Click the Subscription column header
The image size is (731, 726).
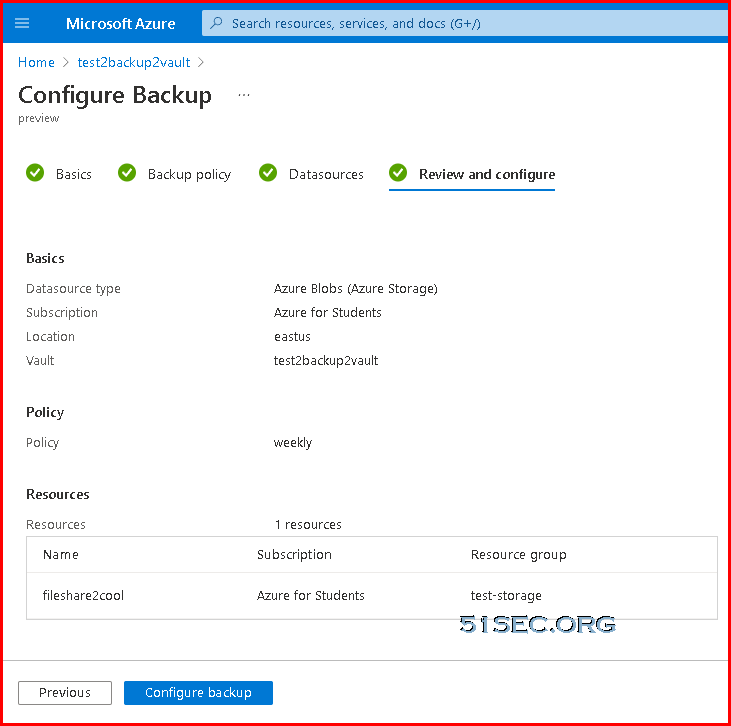(294, 554)
